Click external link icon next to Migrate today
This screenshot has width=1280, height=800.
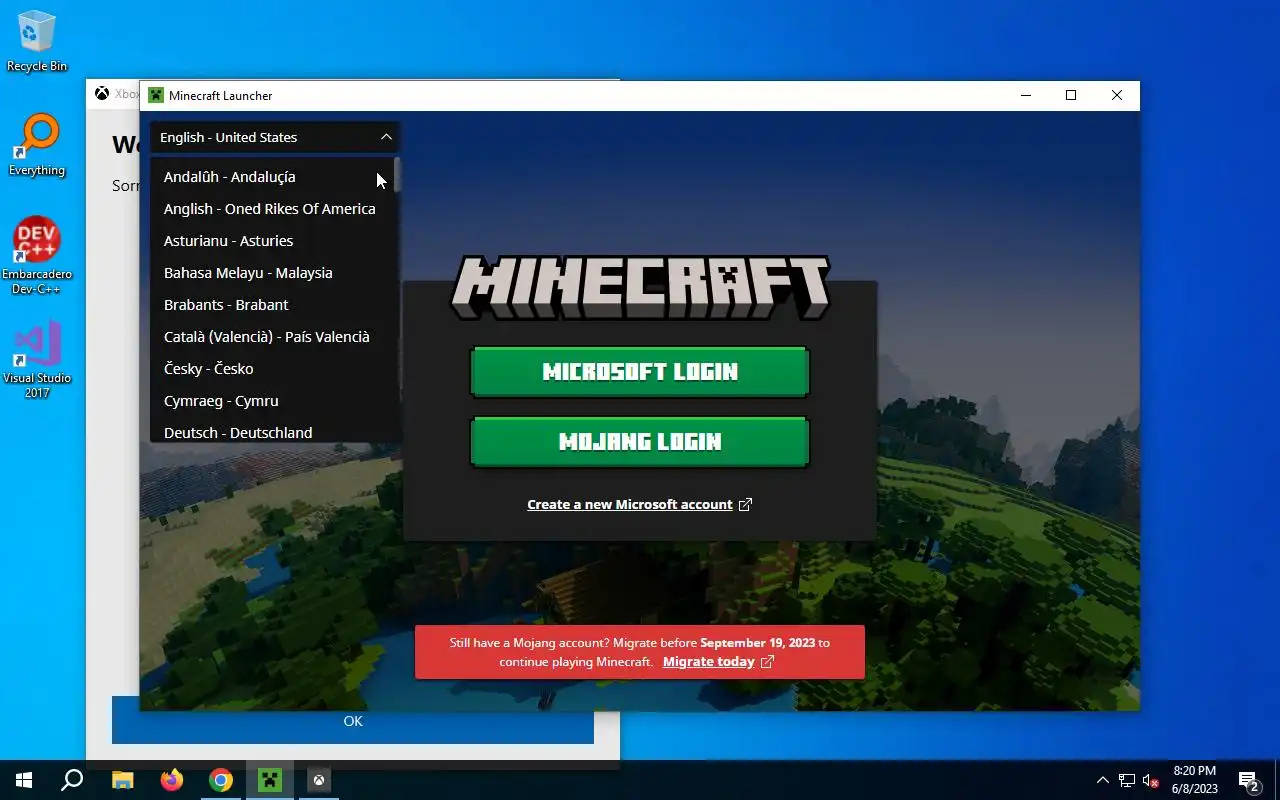coord(767,662)
